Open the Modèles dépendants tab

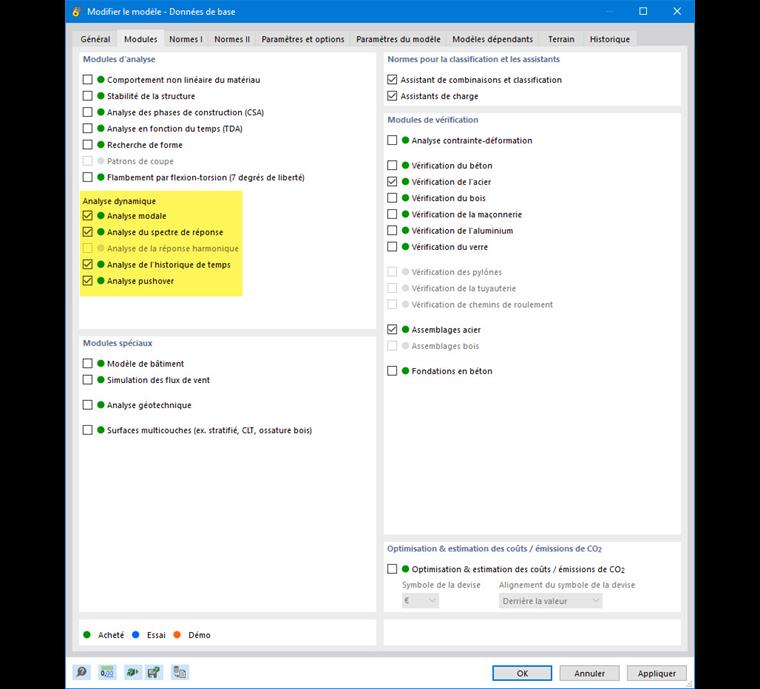(492, 39)
